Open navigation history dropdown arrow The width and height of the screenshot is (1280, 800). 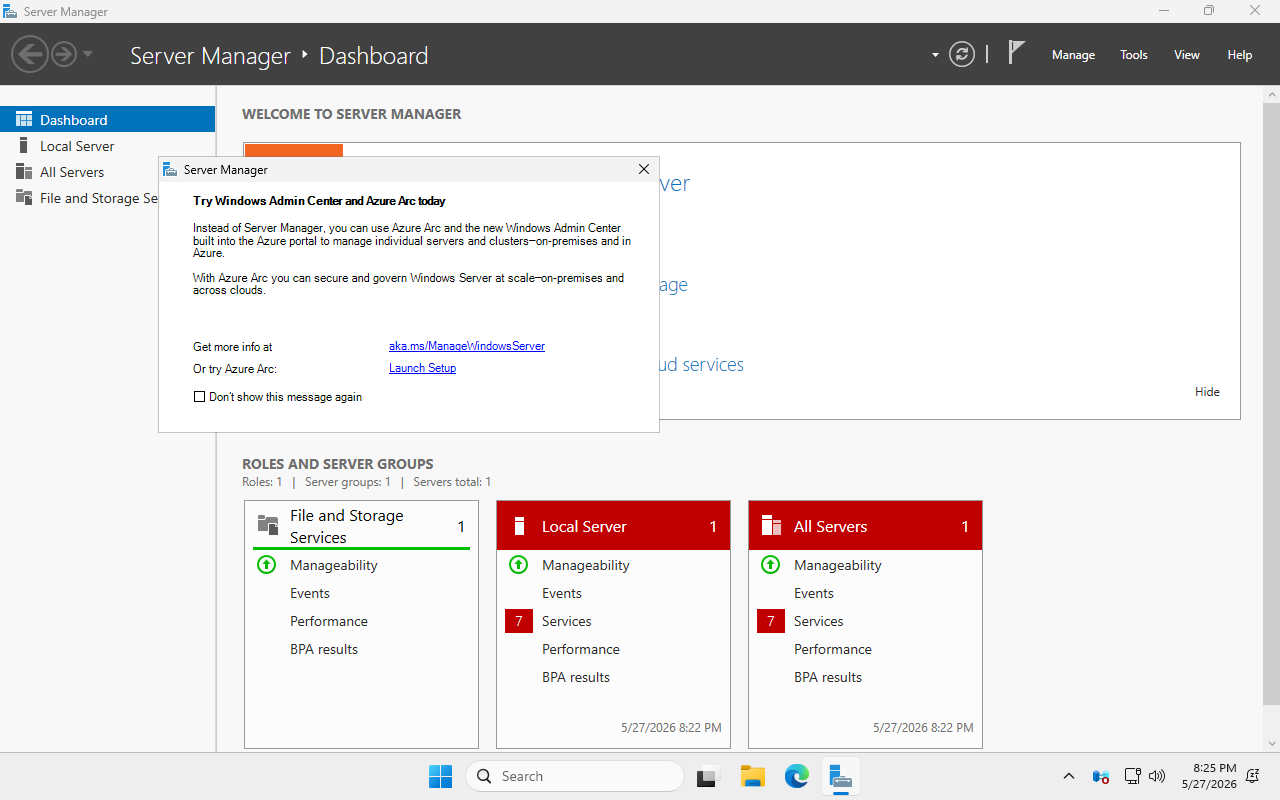click(88, 54)
